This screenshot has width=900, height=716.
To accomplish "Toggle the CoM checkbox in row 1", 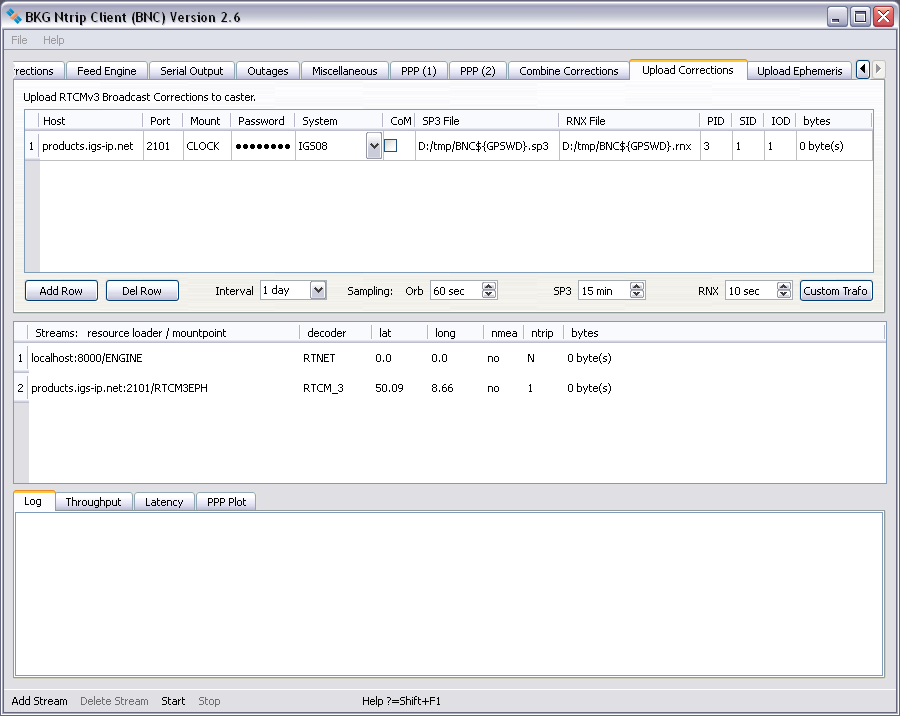I will click(391, 146).
